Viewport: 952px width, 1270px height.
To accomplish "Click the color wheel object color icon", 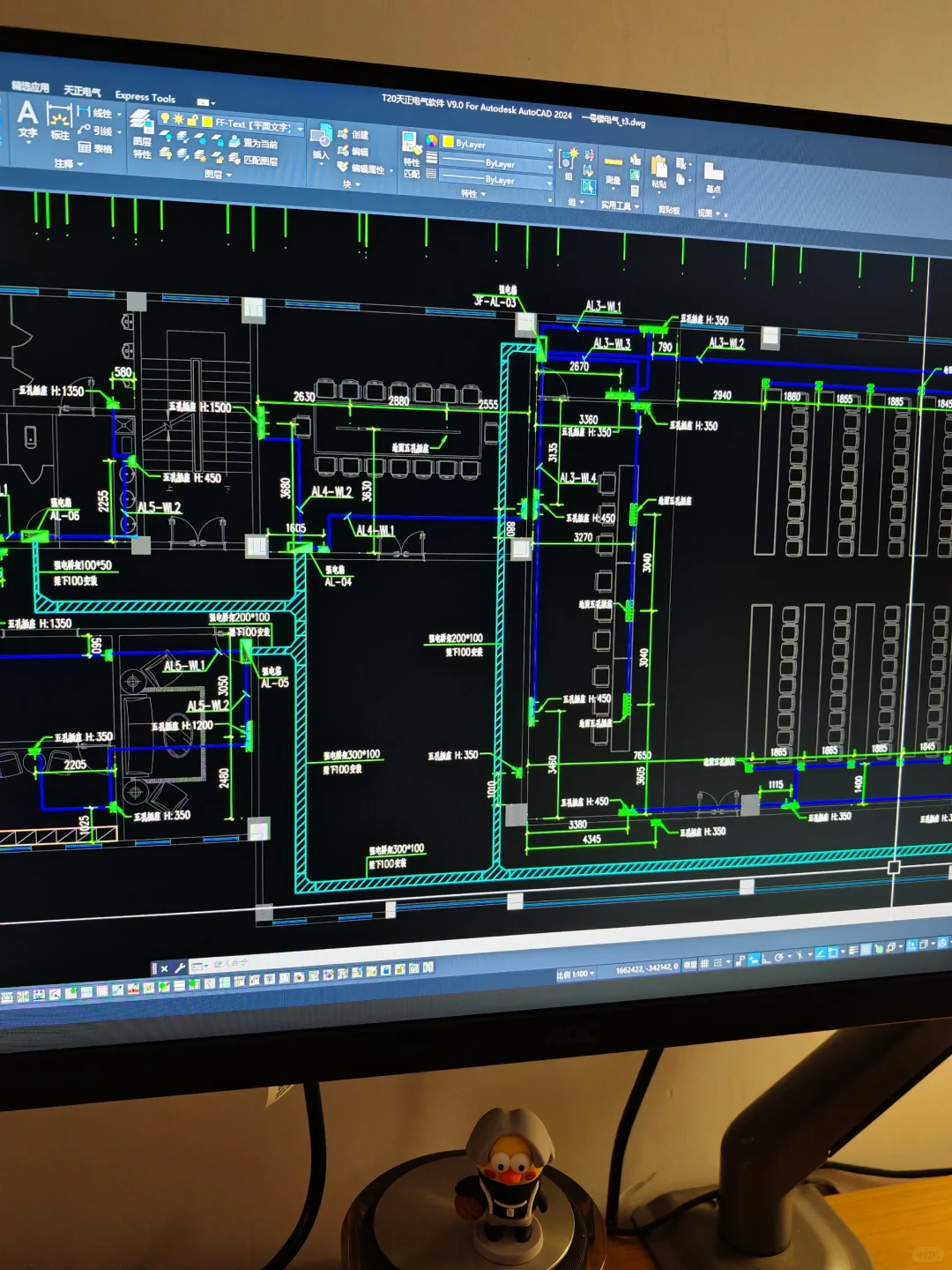I will point(432,141).
